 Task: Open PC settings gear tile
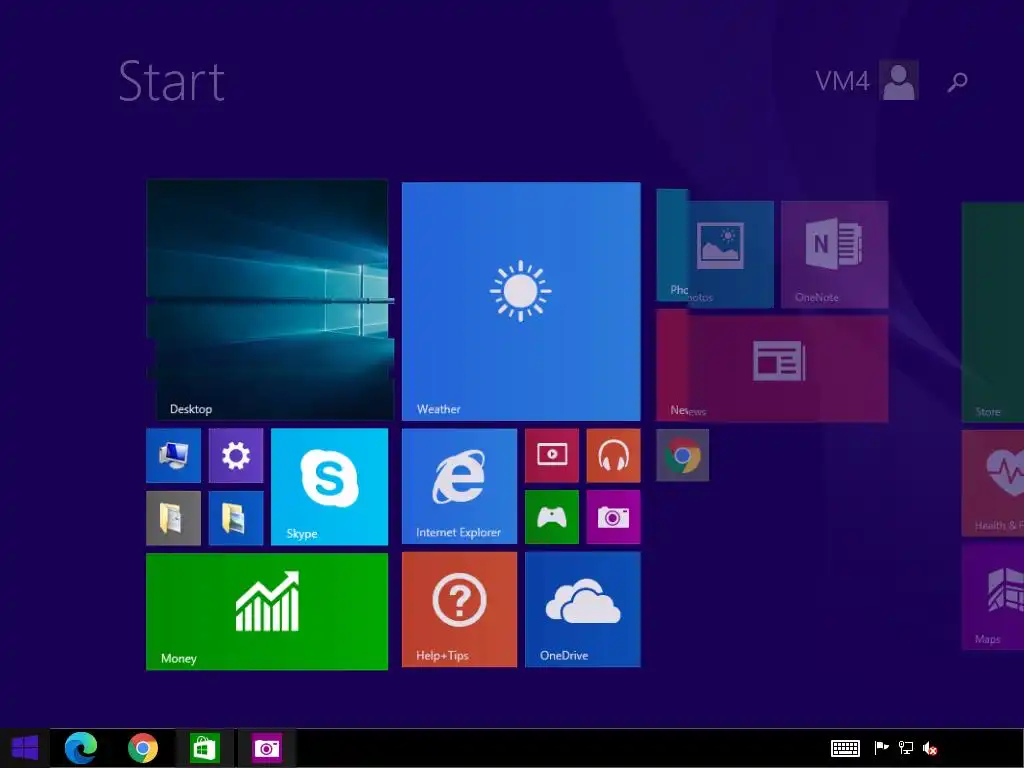point(236,455)
